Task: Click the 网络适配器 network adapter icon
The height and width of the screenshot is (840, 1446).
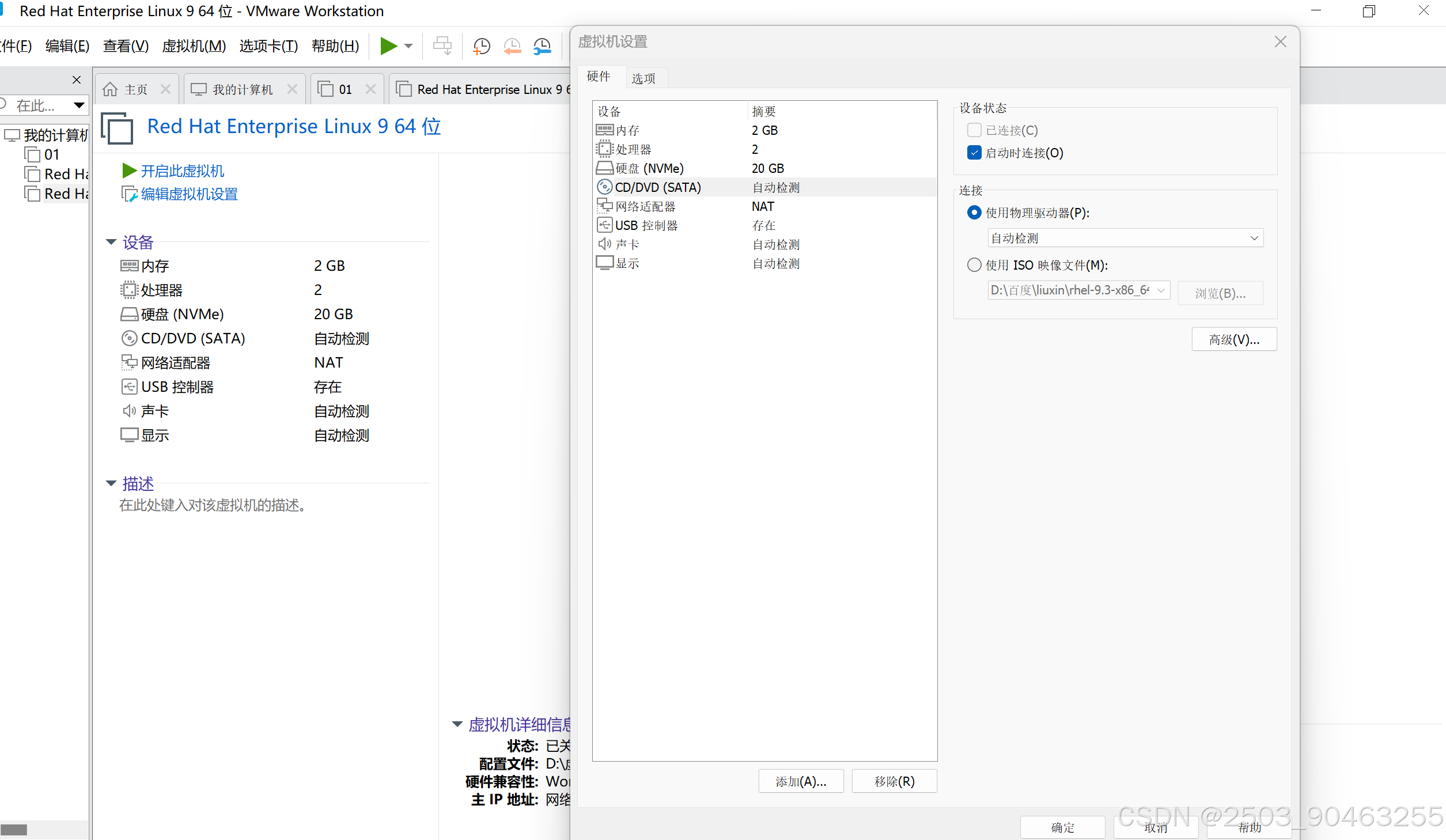Action: 605,206
